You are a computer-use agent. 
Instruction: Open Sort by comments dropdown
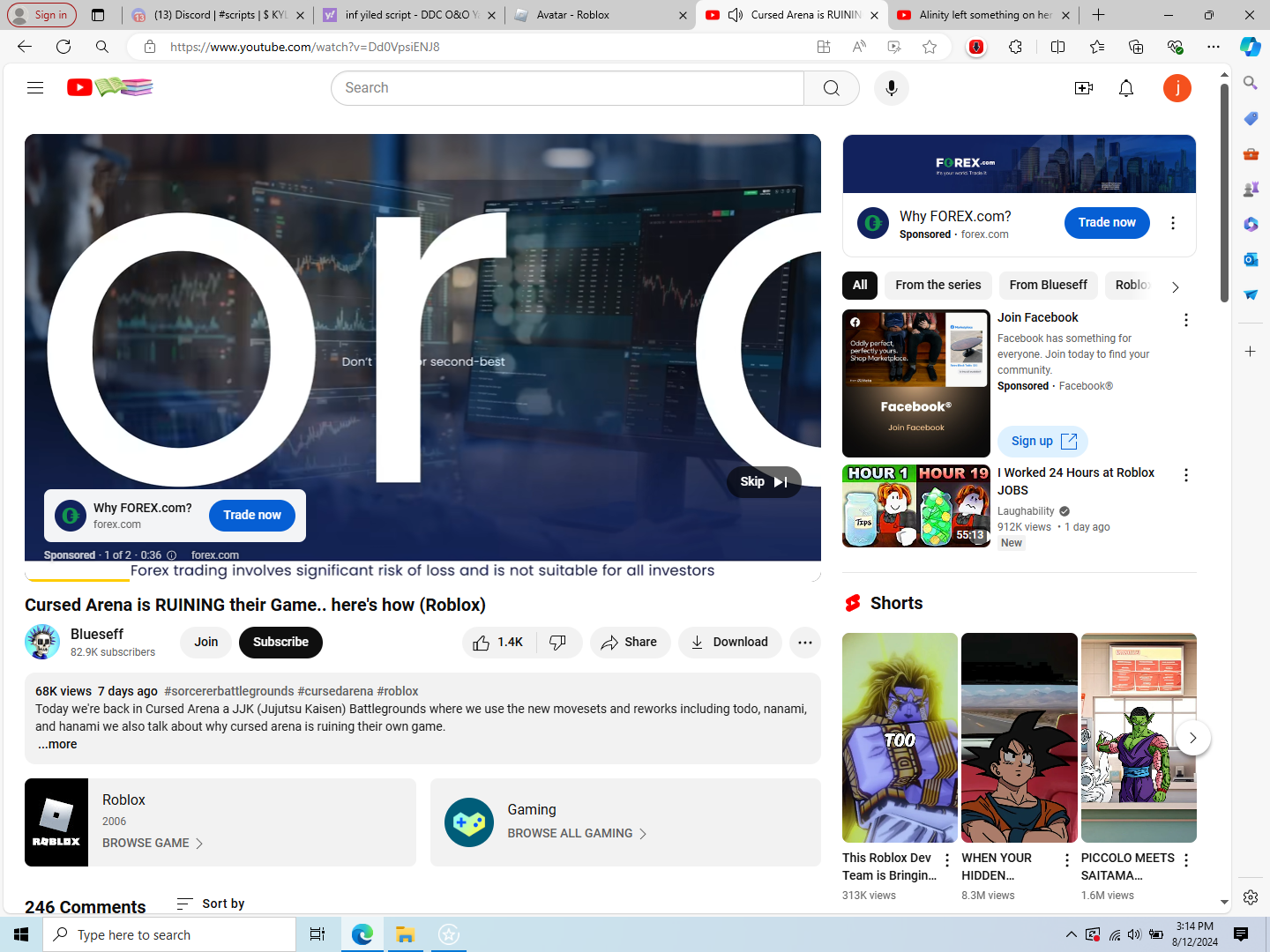click(x=211, y=904)
